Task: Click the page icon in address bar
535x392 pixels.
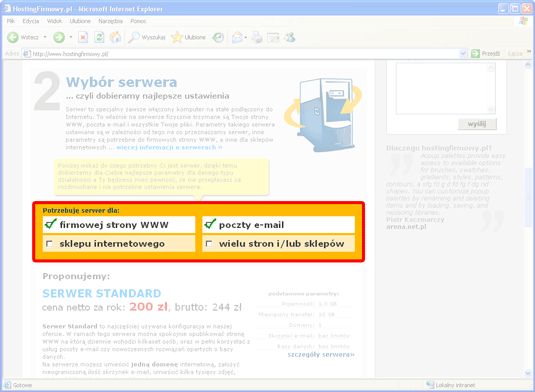Action: 27,54
